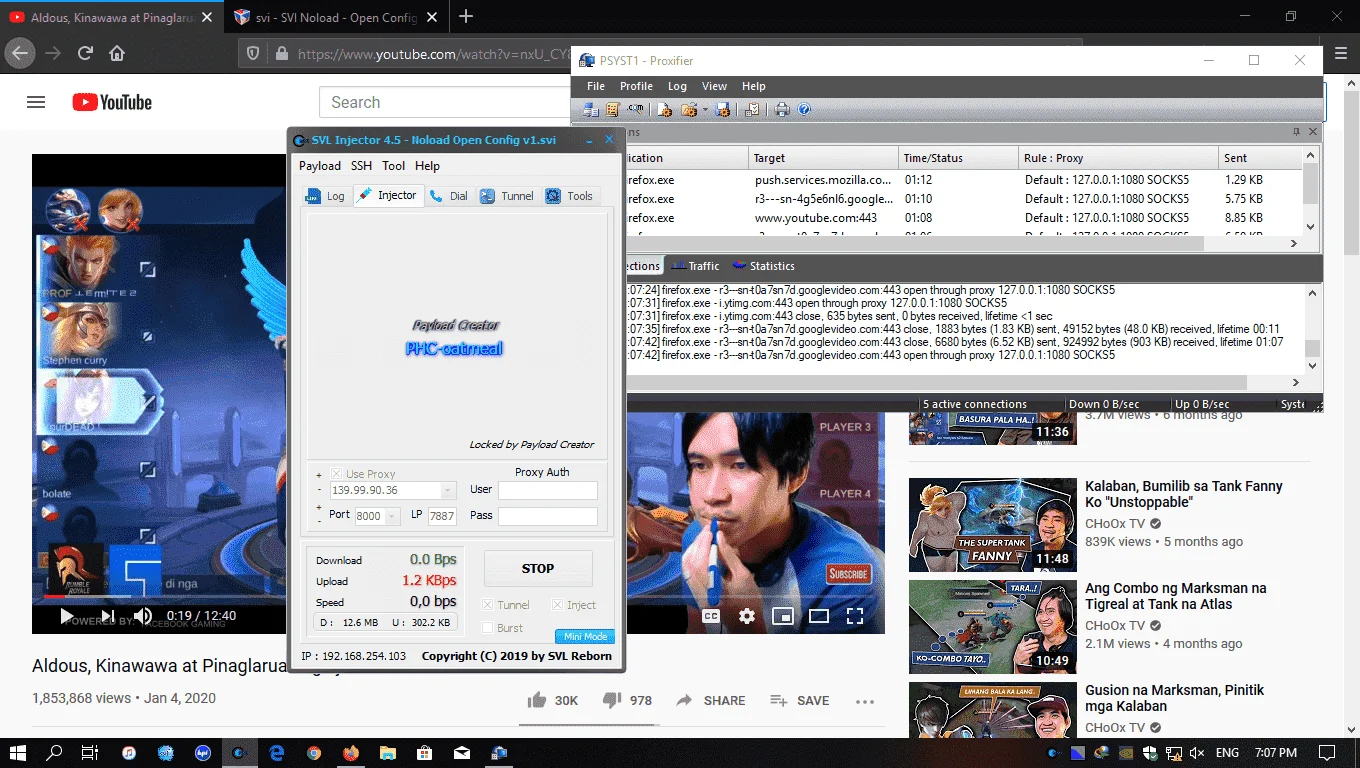Viewport: 1360px width, 768px height.
Task: Click the Proxy Auth Pass field
Action: tap(547, 516)
